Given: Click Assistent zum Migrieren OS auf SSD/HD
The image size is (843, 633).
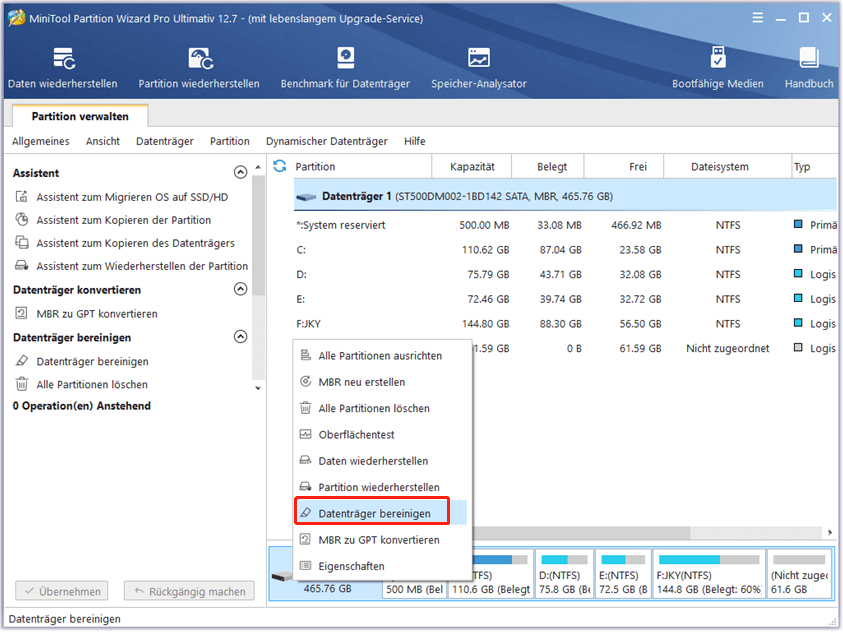Looking at the screenshot, I should point(132,197).
